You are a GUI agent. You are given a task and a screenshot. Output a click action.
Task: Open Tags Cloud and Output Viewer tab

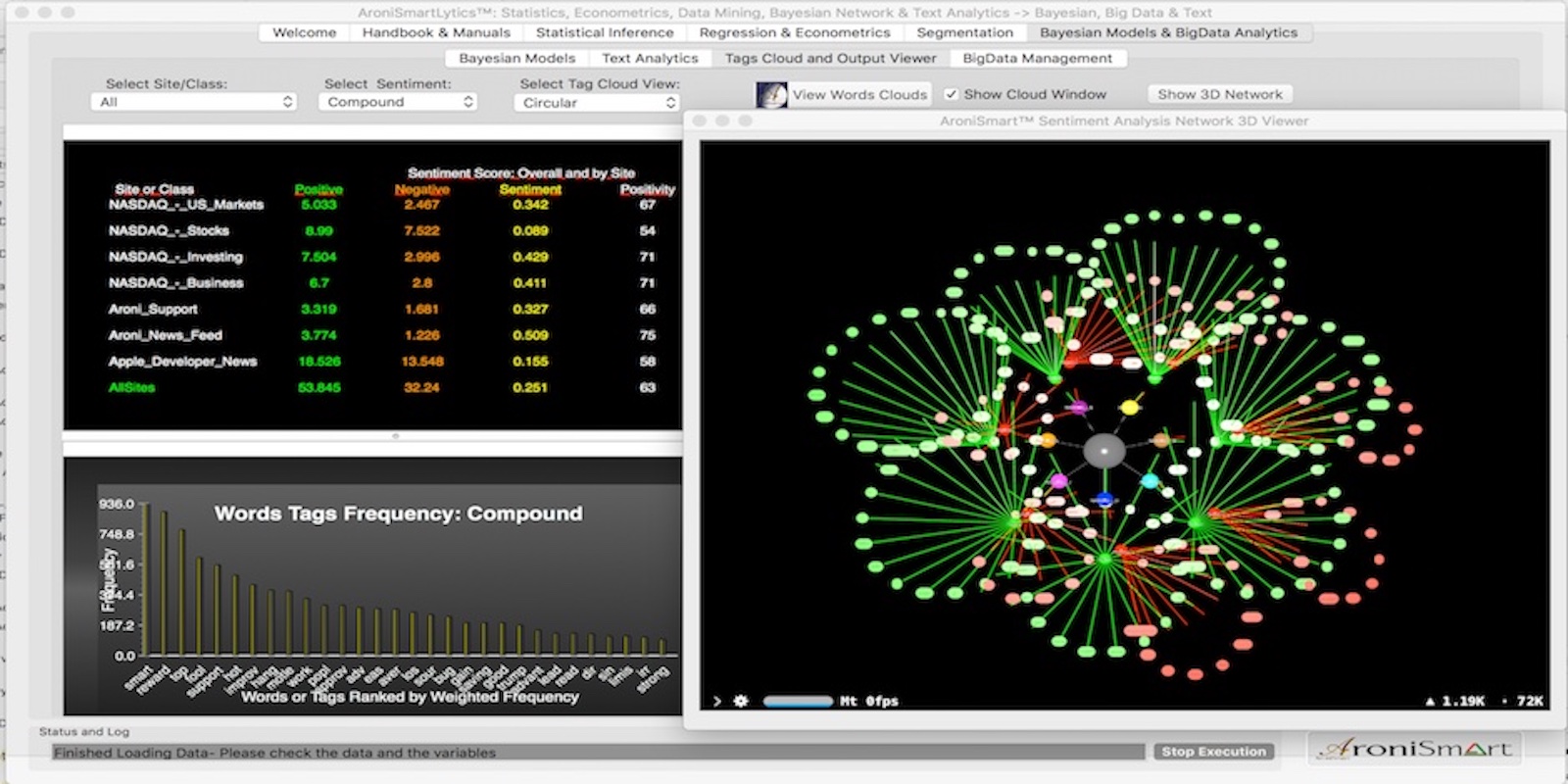[831, 58]
